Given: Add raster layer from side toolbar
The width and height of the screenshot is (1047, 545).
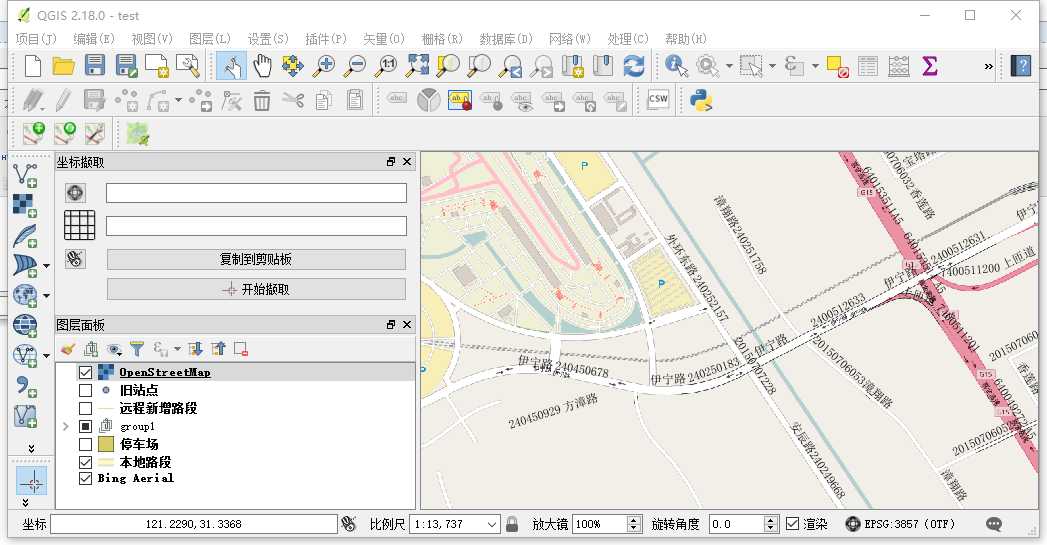Looking at the screenshot, I should tap(25, 205).
